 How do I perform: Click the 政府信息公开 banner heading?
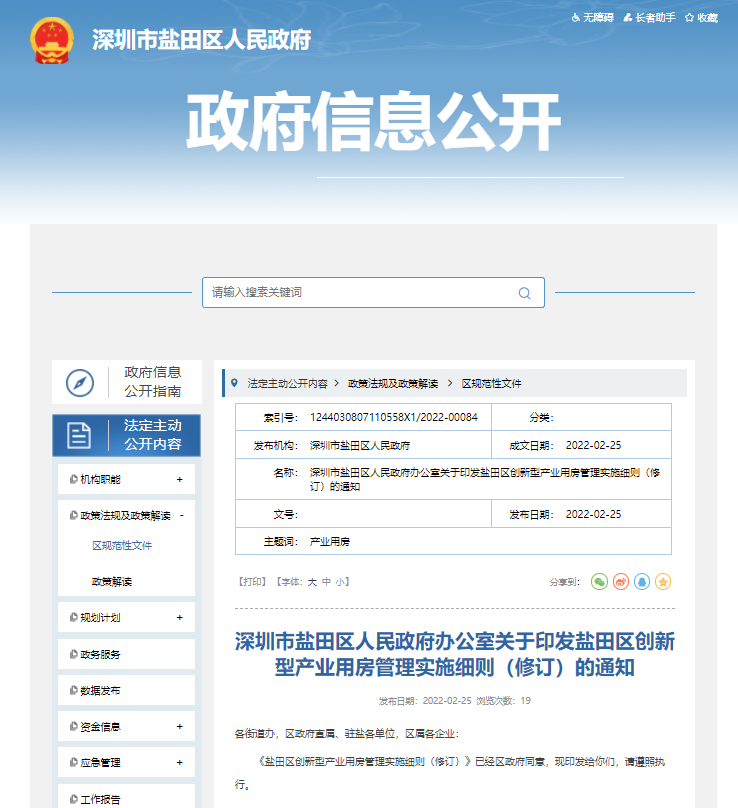[x=373, y=122]
